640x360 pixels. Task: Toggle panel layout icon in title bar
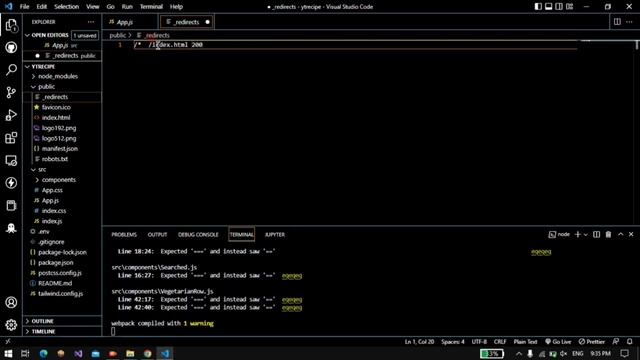(x=549, y=7)
